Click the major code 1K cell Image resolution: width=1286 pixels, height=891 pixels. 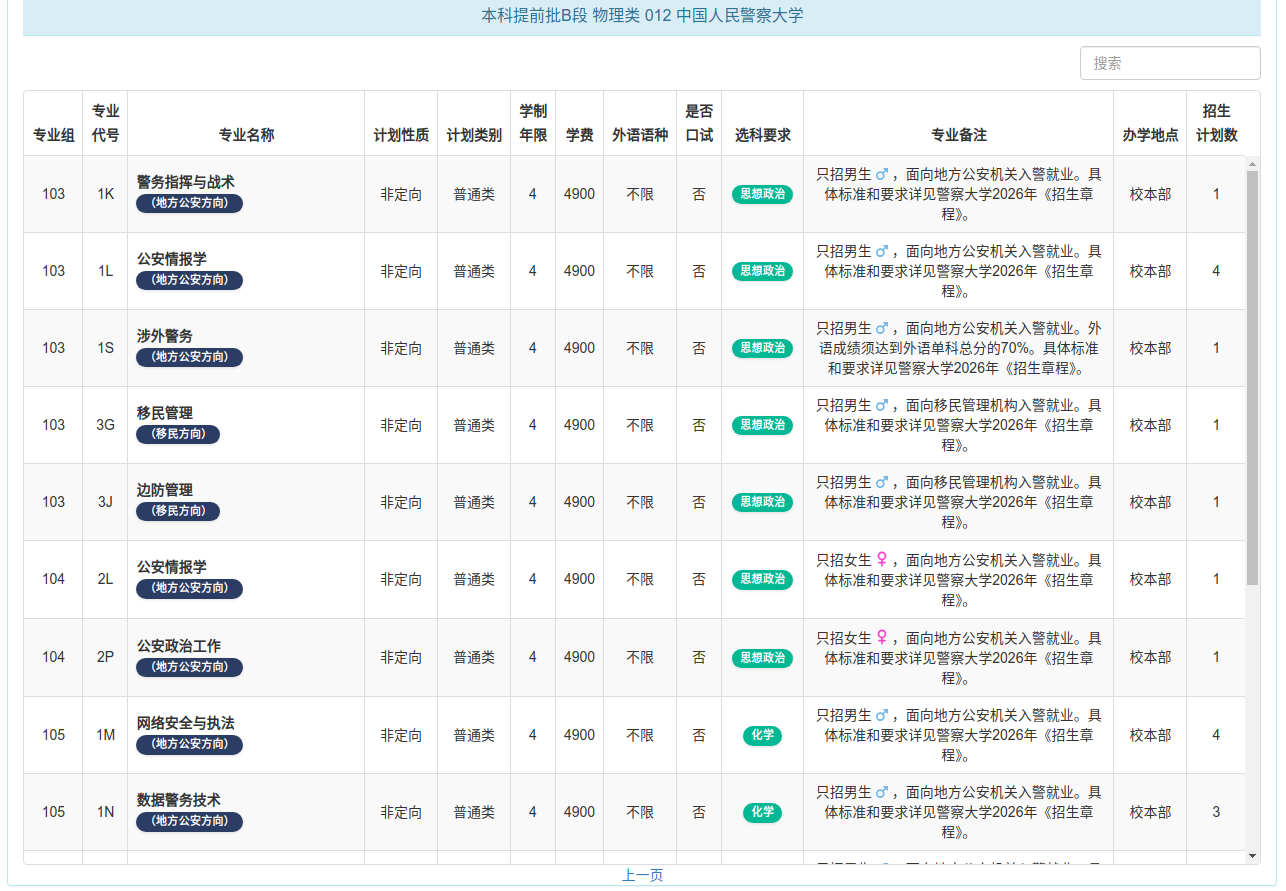click(105, 194)
